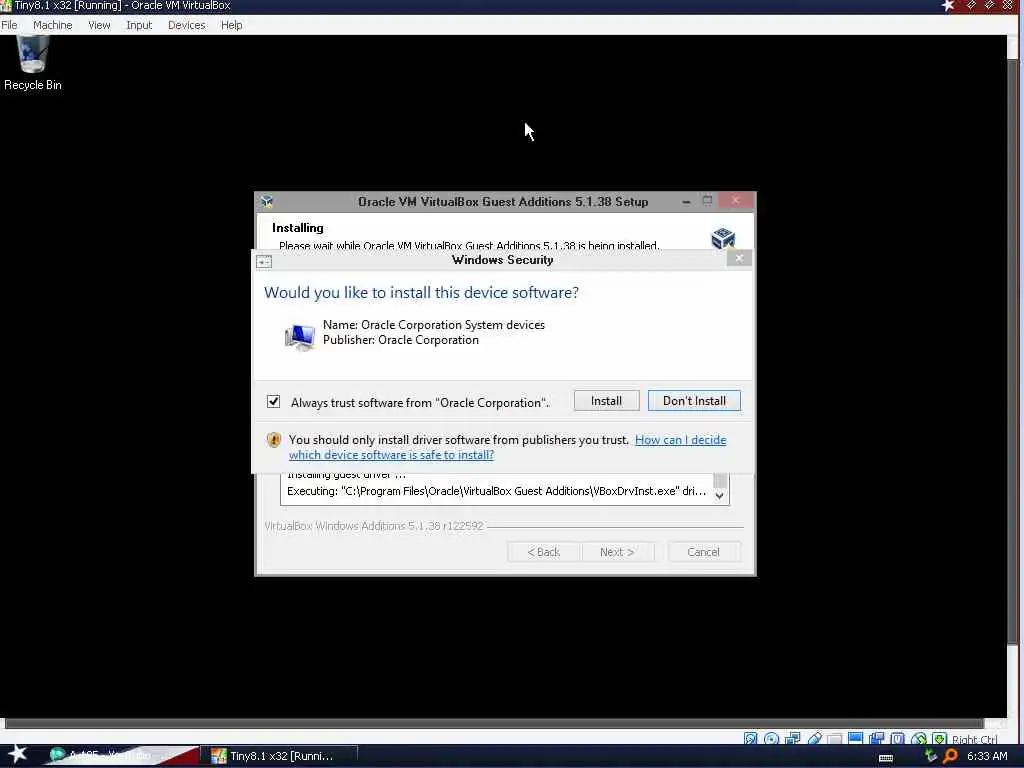This screenshot has height=768, width=1024.
Task: Click the computer device icon in dialog
Action: click(300, 337)
